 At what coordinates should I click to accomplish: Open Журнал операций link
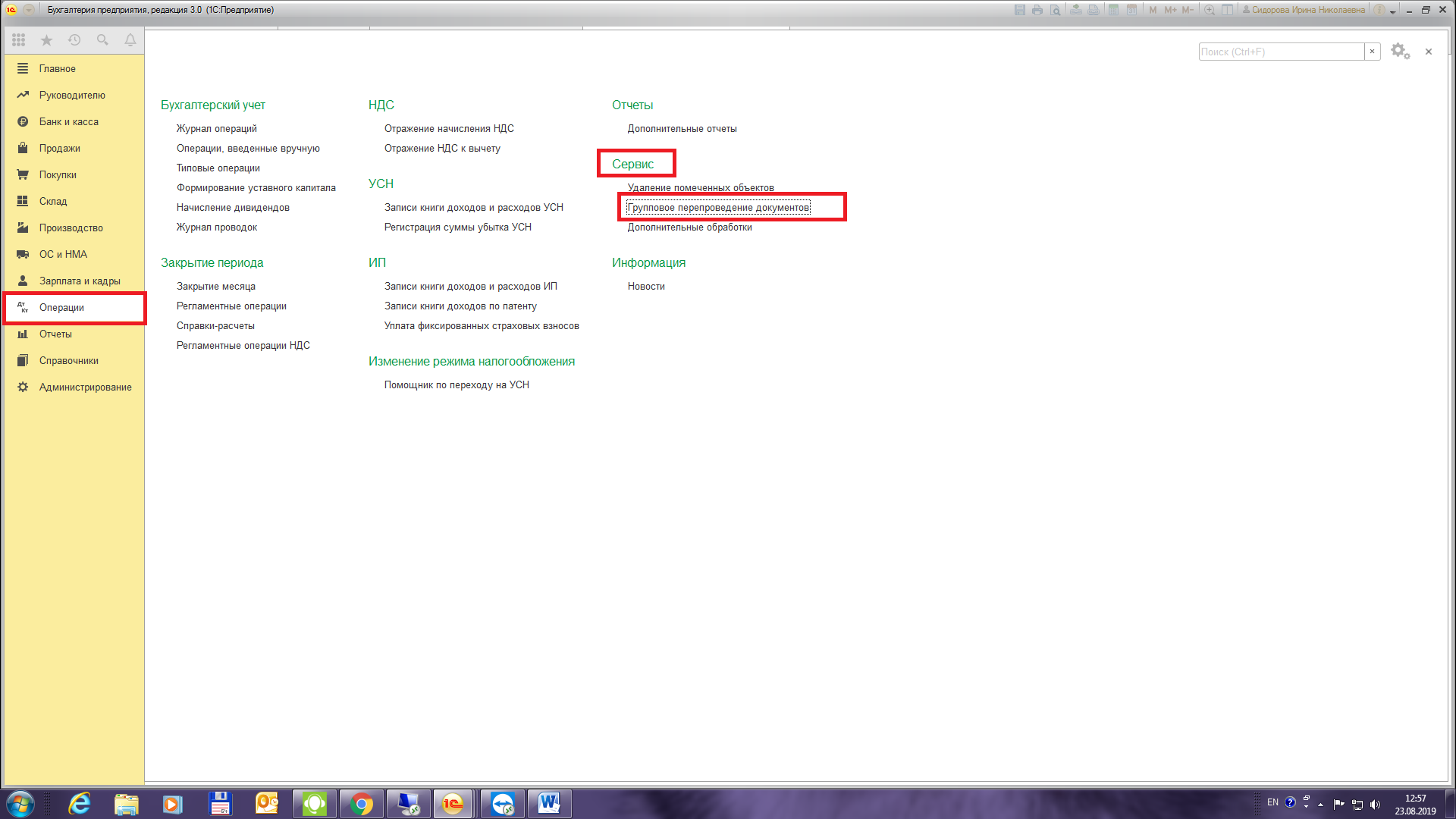point(216,129)
